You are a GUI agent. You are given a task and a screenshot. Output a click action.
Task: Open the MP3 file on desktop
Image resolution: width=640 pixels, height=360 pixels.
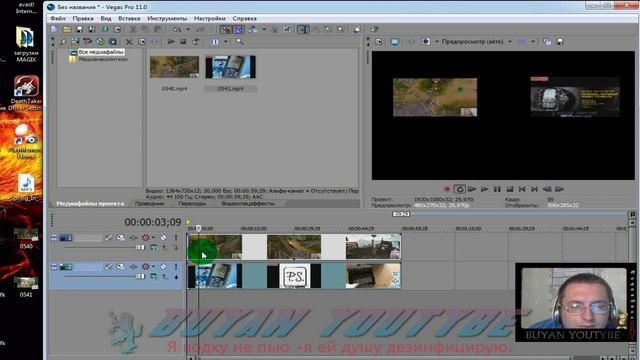(26, 188)
